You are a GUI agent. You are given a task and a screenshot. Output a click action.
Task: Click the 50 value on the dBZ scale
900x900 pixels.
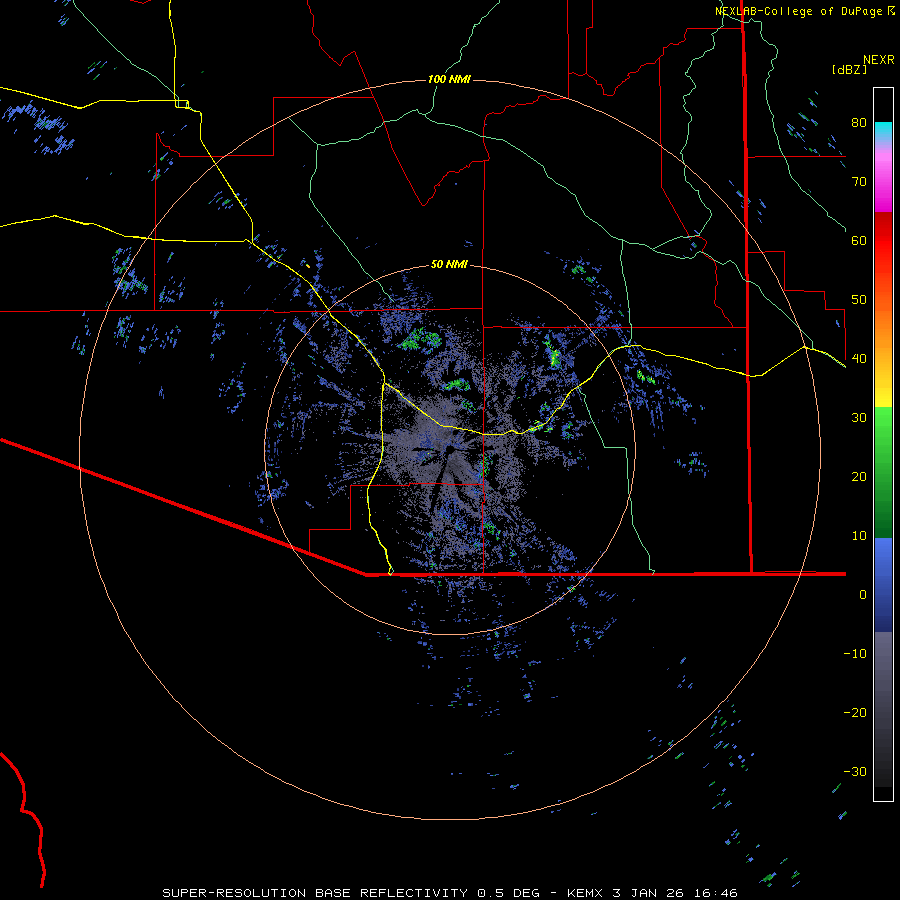point(859,300)
